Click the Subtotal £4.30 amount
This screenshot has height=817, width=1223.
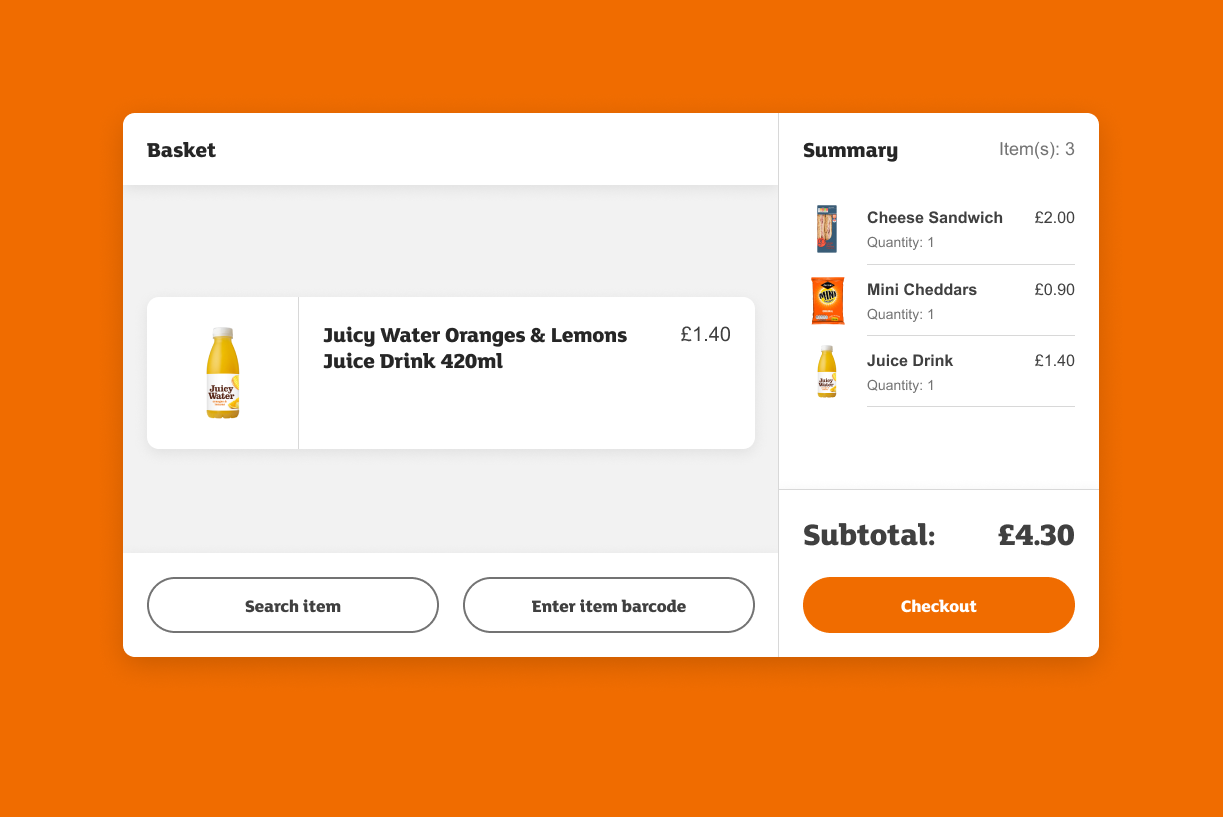1036,535
